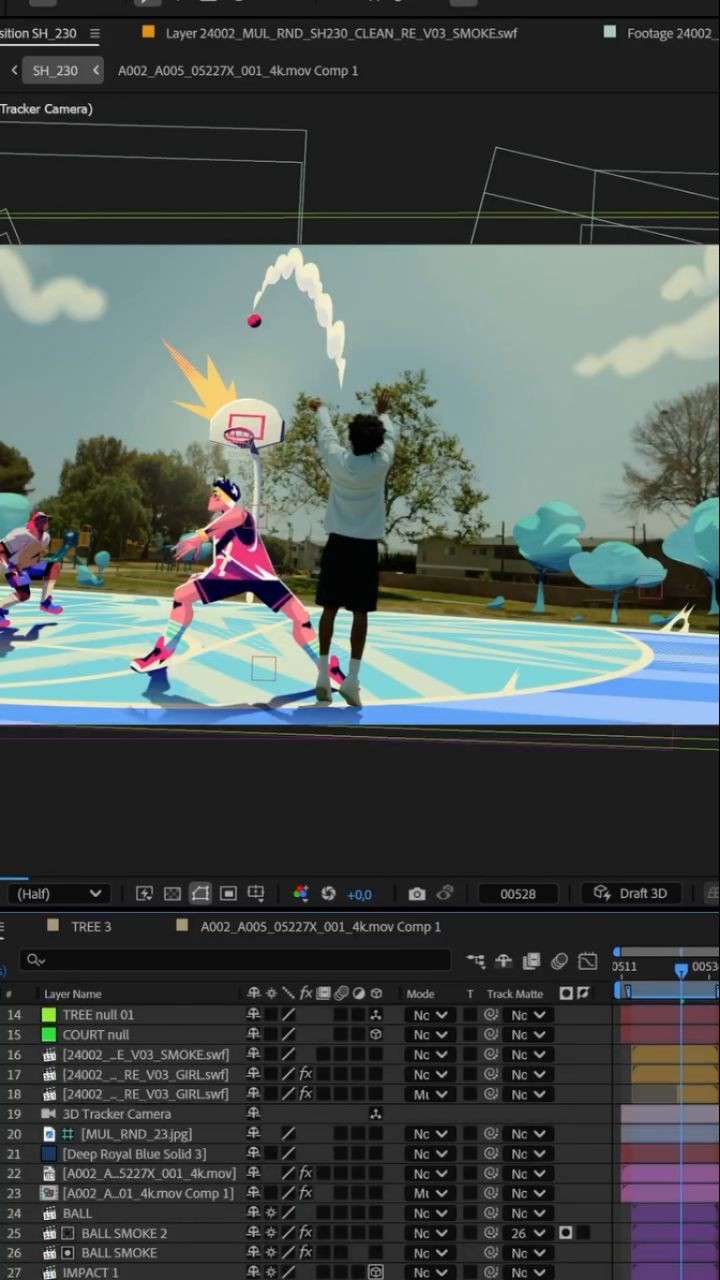Image resolution: width=720 pixels, height=1280 pixels.
Task: Toggle shy switch on TREE null 01 layer
Action: tap(253, 1014)
